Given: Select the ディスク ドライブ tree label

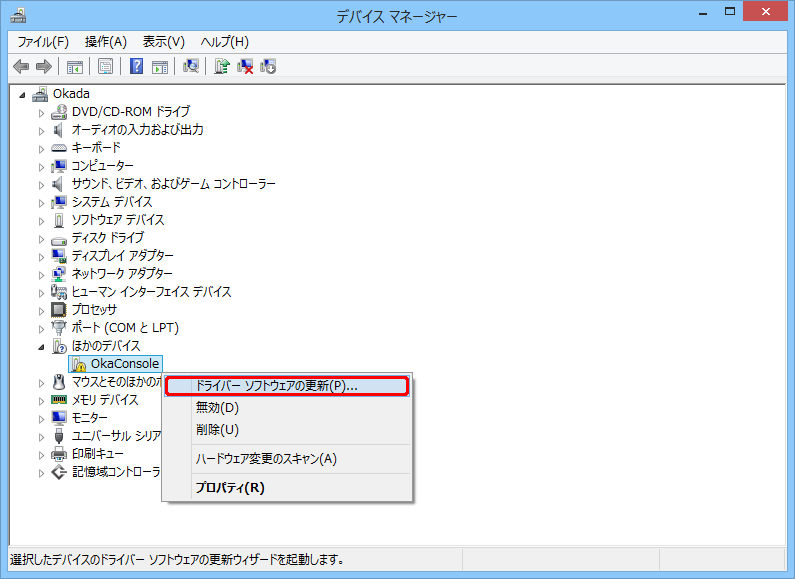Looking at the screenshot, I should (107, 238).
